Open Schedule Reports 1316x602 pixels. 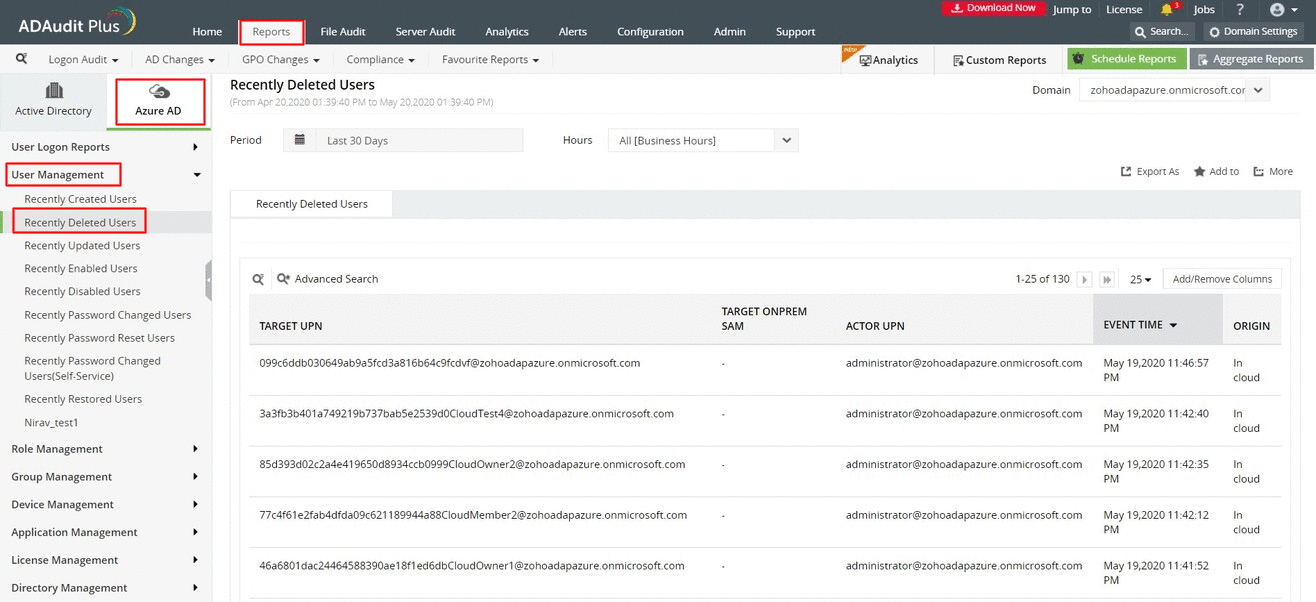[1127, 59]
